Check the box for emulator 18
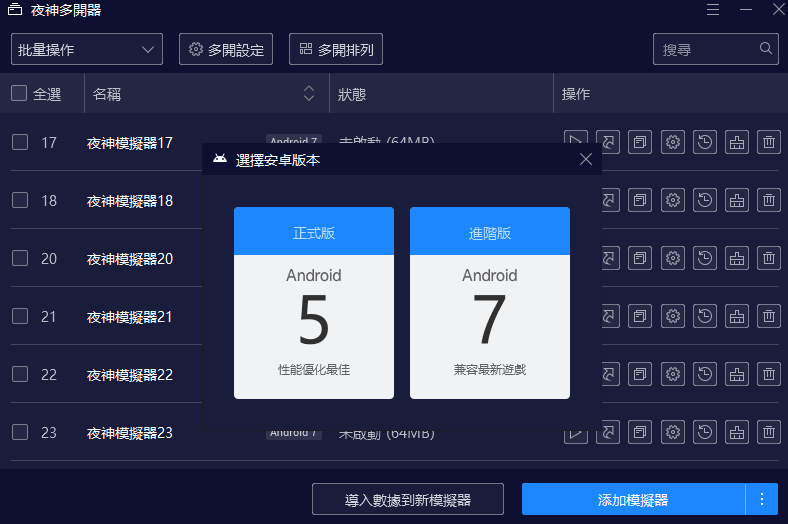Image resolution: width=788 pixels, height=524 pixels. (20, 200)
